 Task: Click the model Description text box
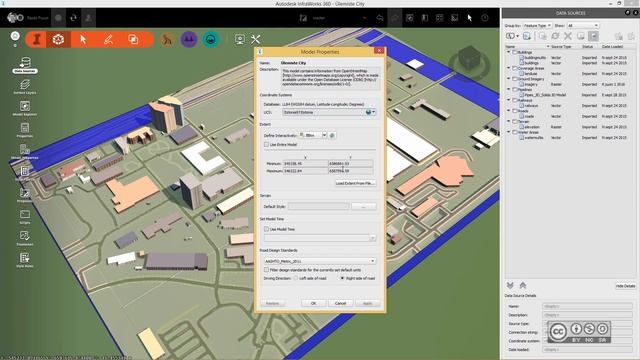331,77
